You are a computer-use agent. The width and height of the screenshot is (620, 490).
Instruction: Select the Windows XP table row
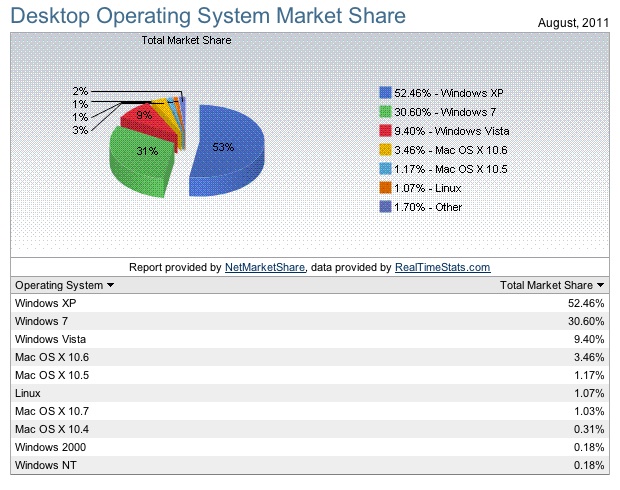tap(310, 302)
